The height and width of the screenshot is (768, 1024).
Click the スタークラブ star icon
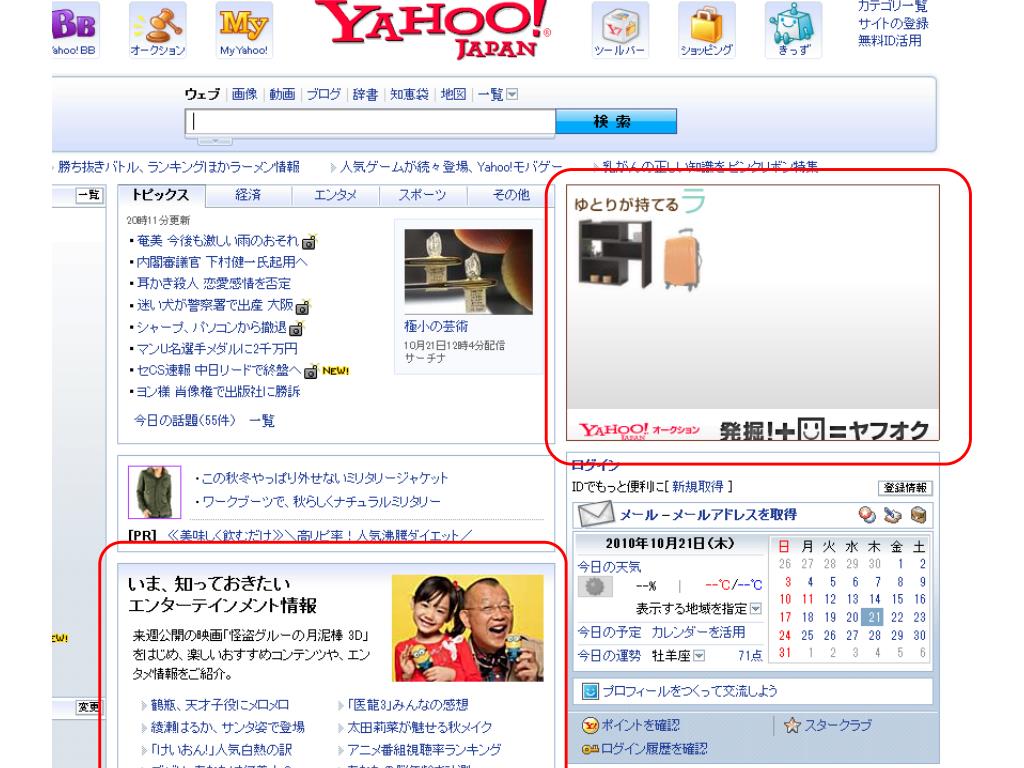click(x=792, y=726)
